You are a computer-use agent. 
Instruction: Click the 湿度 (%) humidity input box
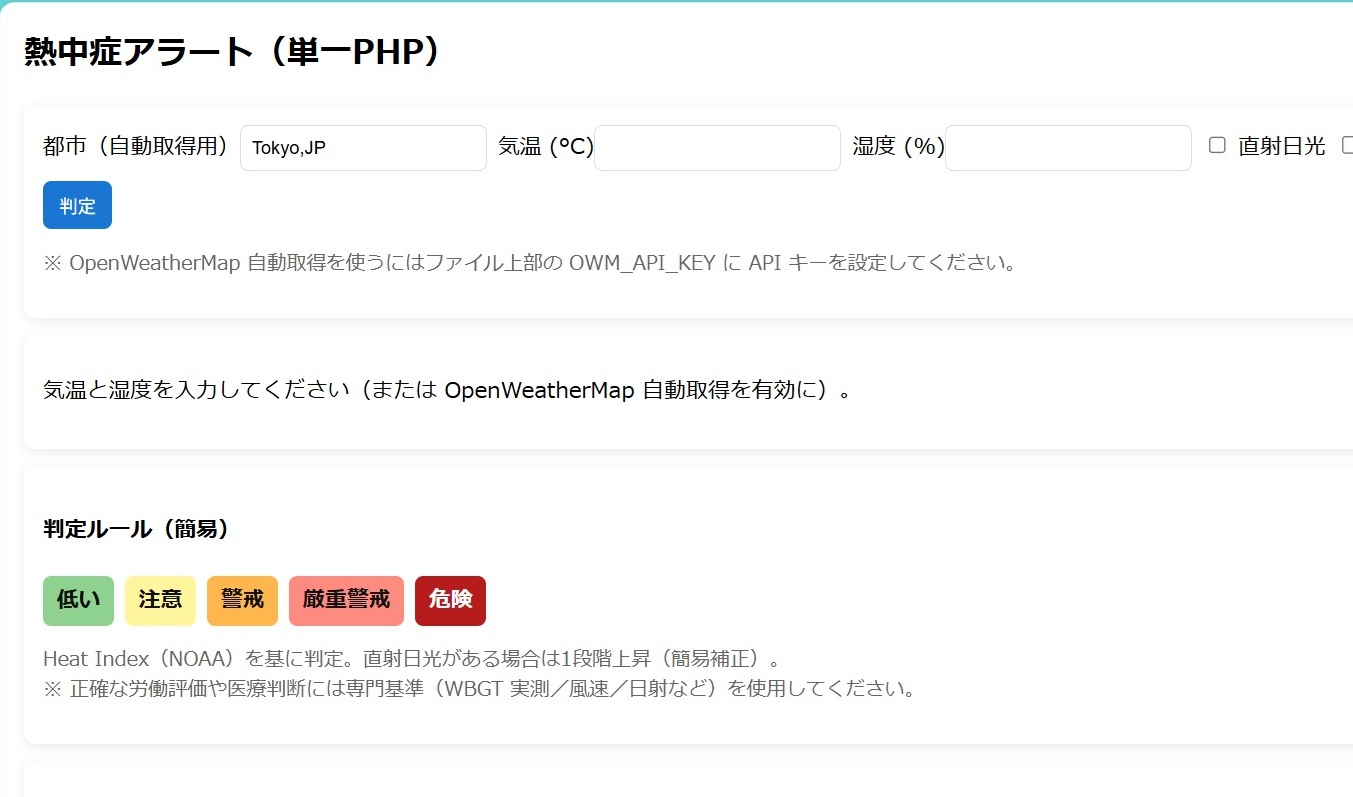[x=1068, y=148]
